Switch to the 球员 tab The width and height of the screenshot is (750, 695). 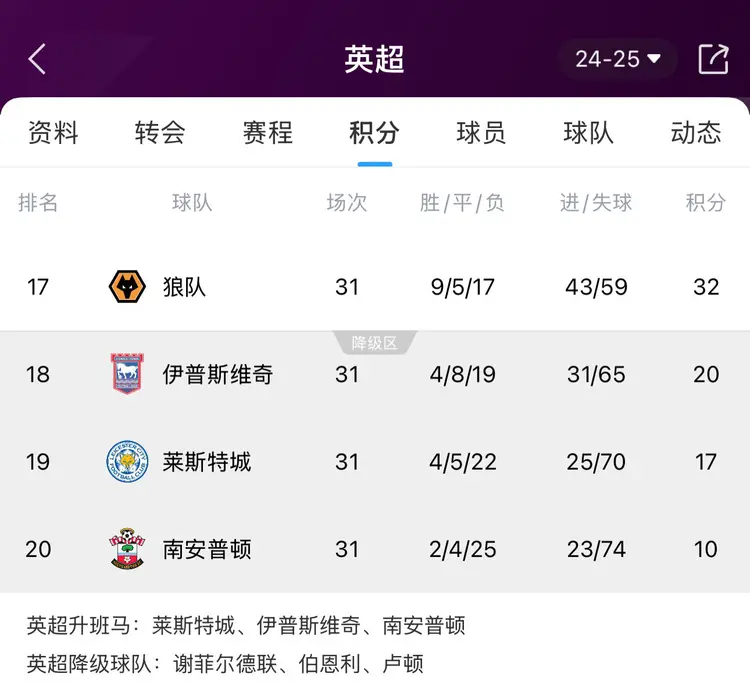coord(481,133)
